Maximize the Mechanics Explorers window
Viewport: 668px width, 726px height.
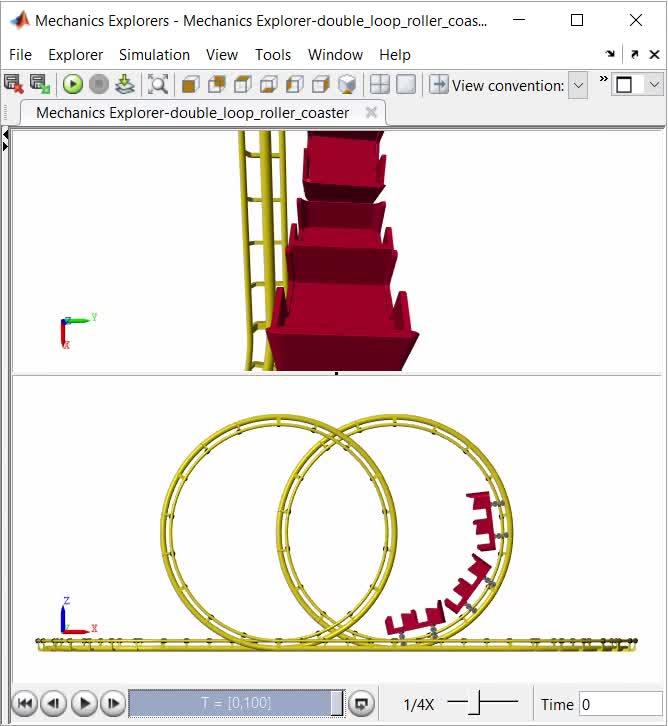coord(577,20)
